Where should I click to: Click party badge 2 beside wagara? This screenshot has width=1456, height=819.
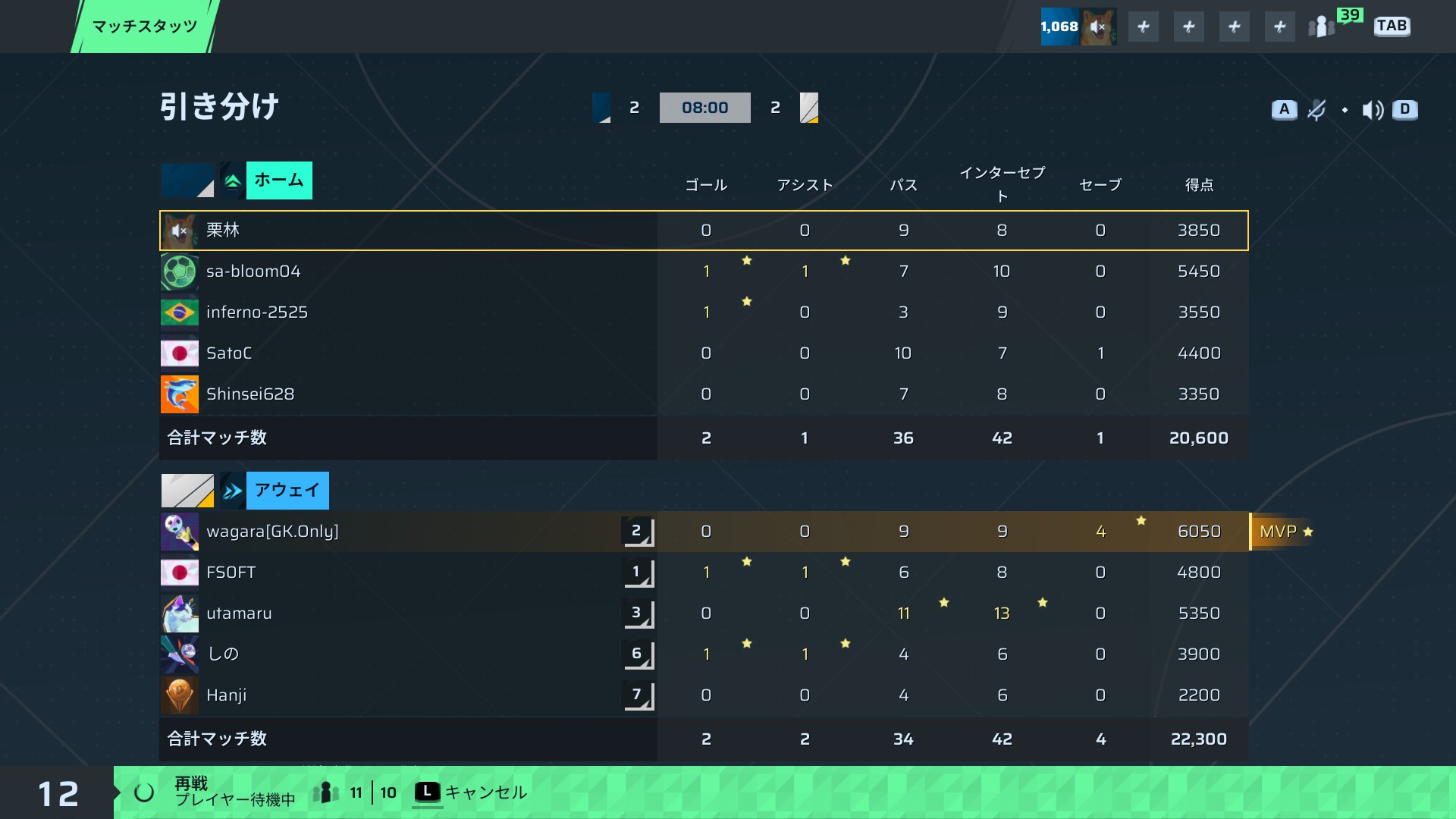pyautogui.click(x=638, y=532)
